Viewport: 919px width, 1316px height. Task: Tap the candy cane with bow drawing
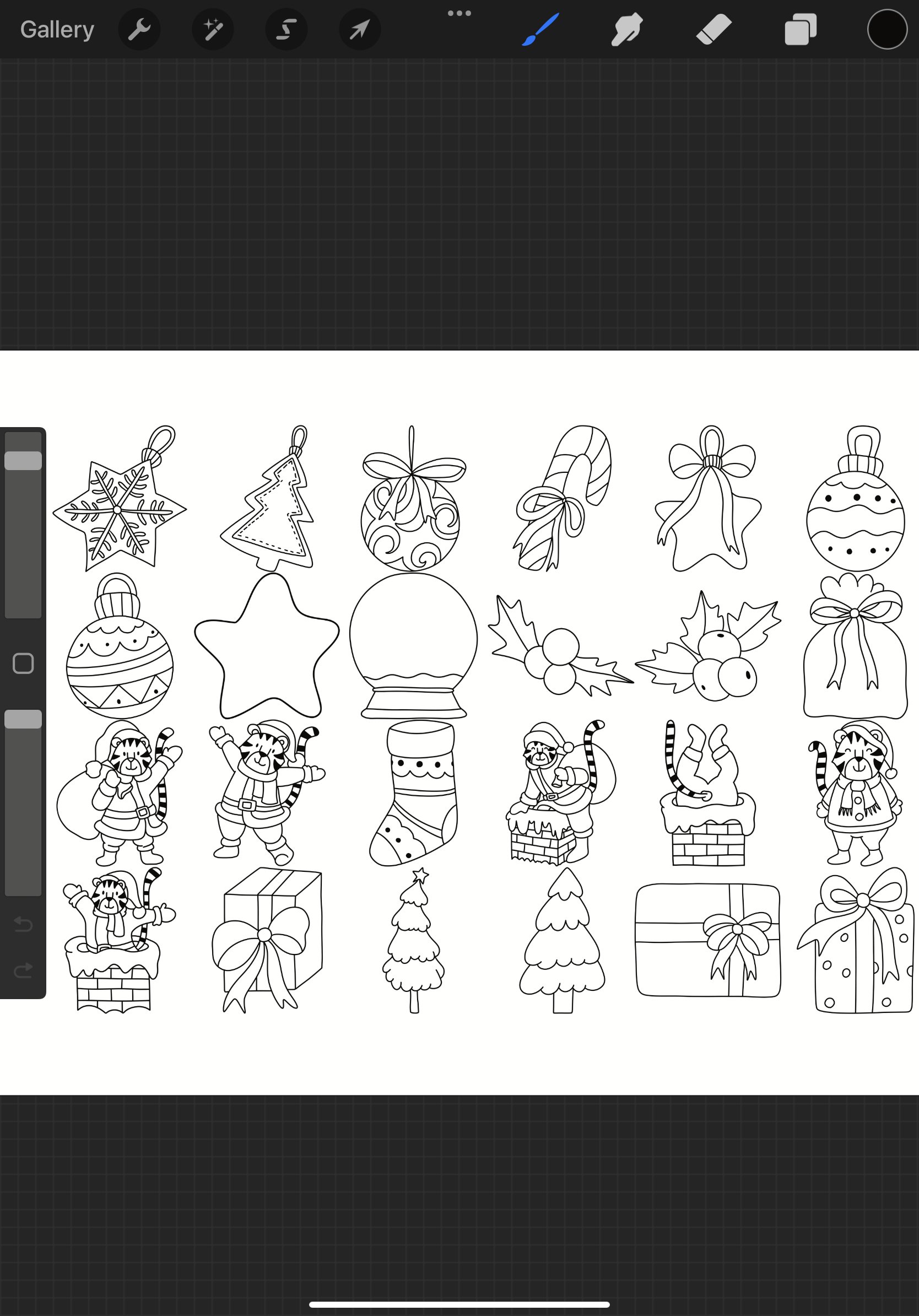(562, 498)
